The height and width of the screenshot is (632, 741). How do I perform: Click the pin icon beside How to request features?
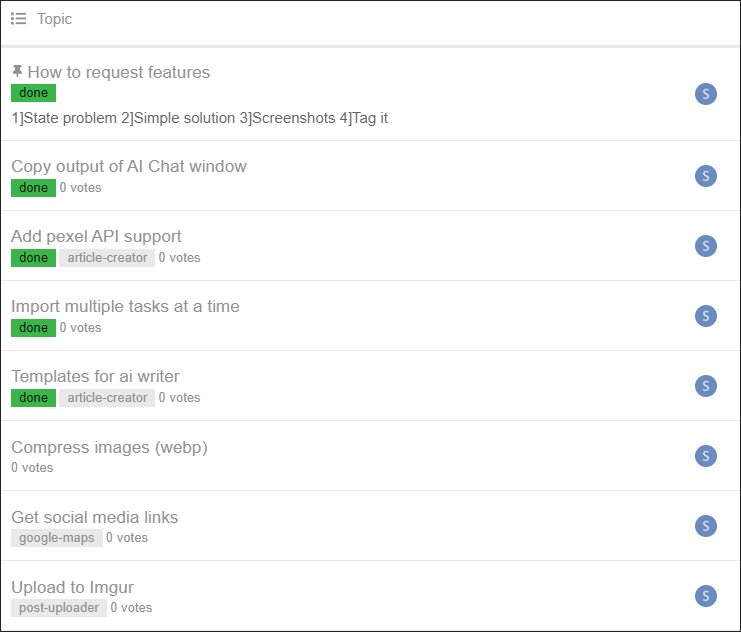pyautogui.click(x=17, y=71)
